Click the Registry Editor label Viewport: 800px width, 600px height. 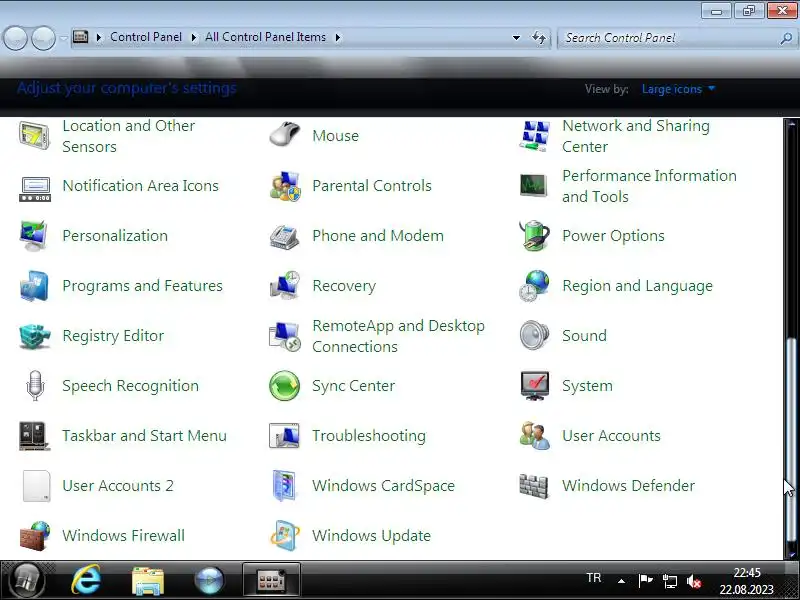pyautogui.click(x=113, y=336)
